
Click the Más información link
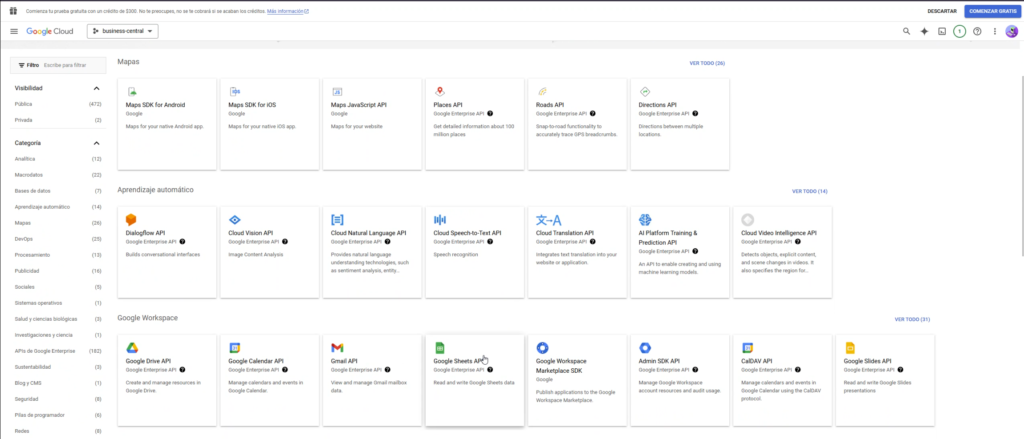[x=288, y=11]
